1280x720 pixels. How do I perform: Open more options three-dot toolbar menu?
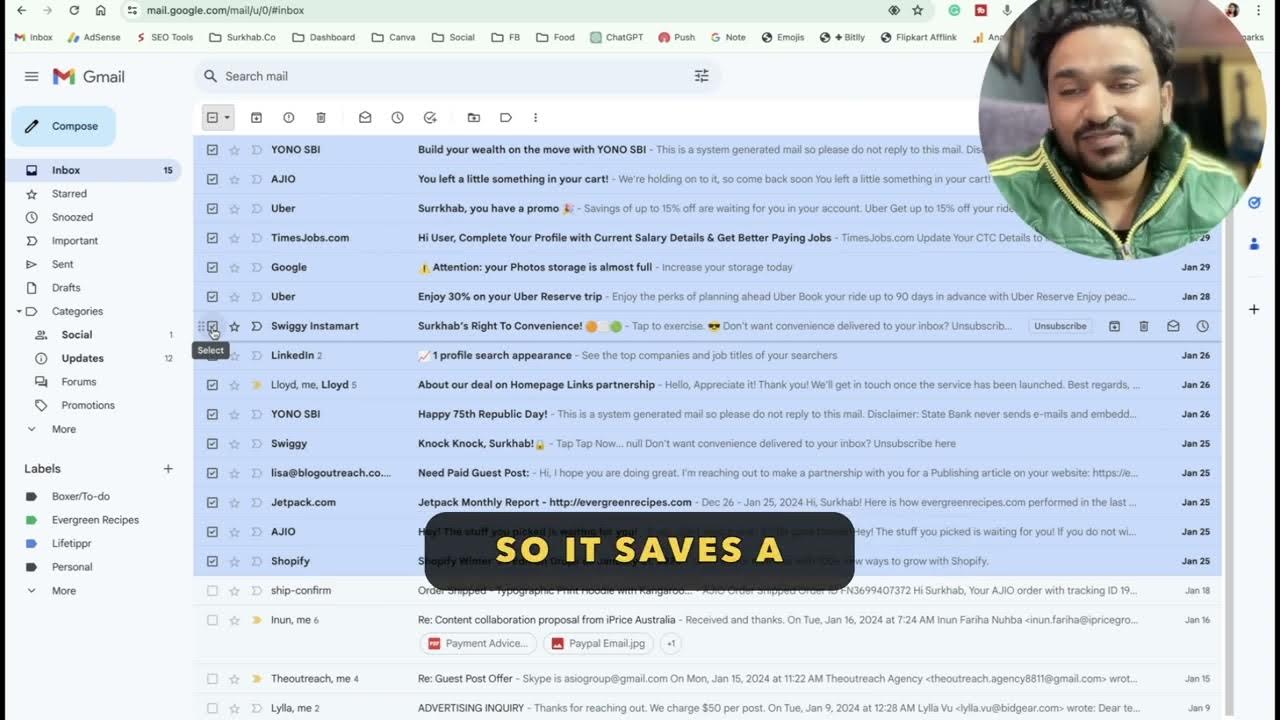(535, 118)
